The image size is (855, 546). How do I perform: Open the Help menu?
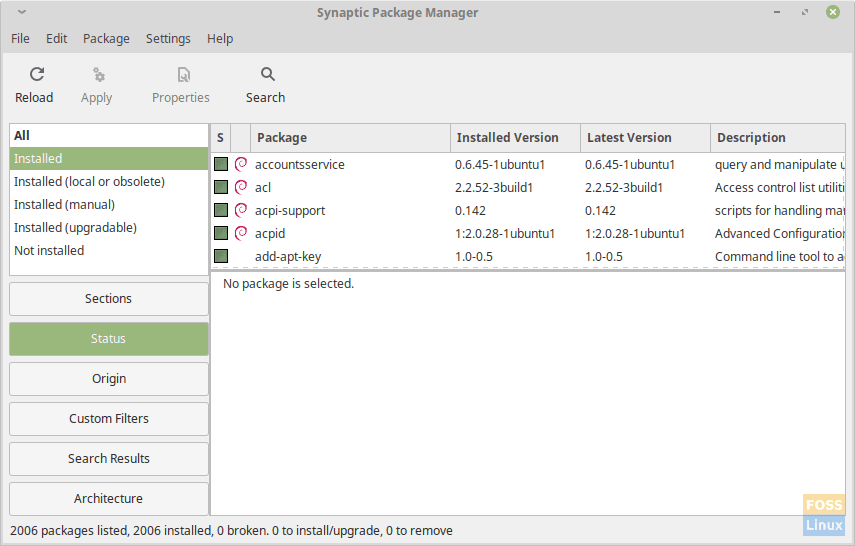(x=220, y=39)
